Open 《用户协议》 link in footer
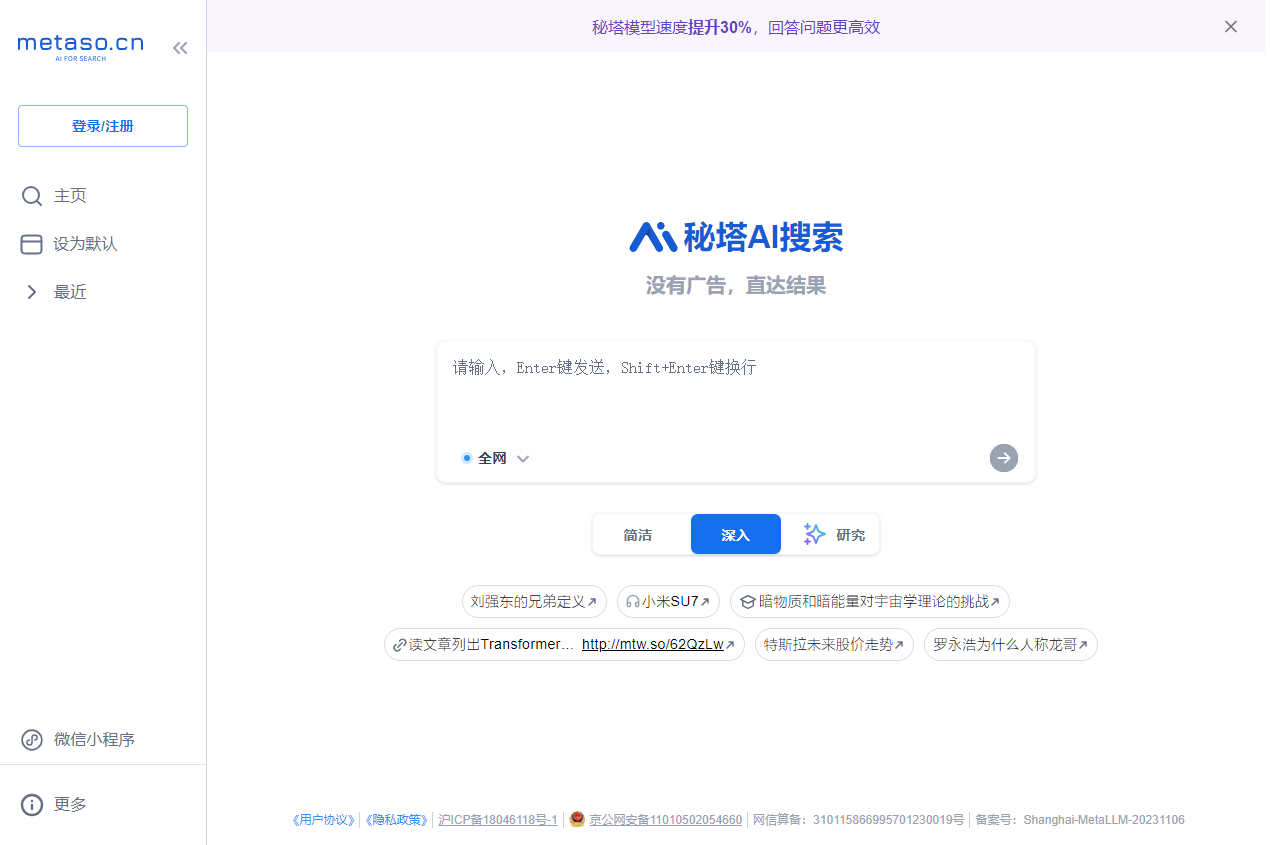This screenshot has height=845, width=1270. click(323, 820)
